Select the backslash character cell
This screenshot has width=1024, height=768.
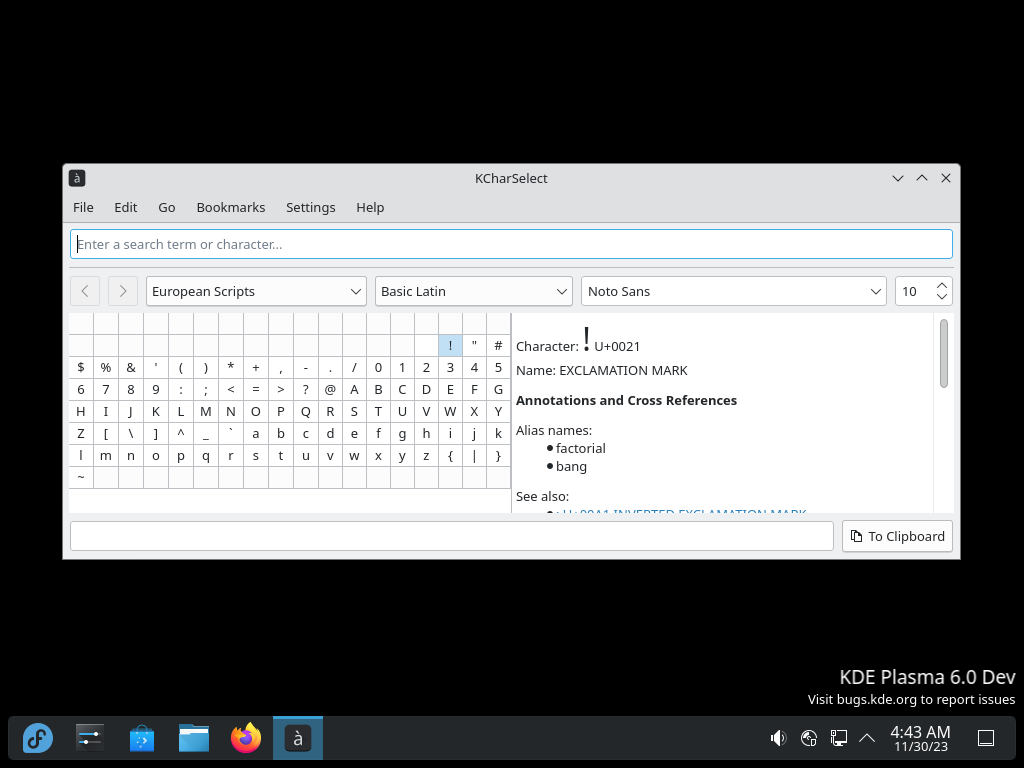[131, 434]
